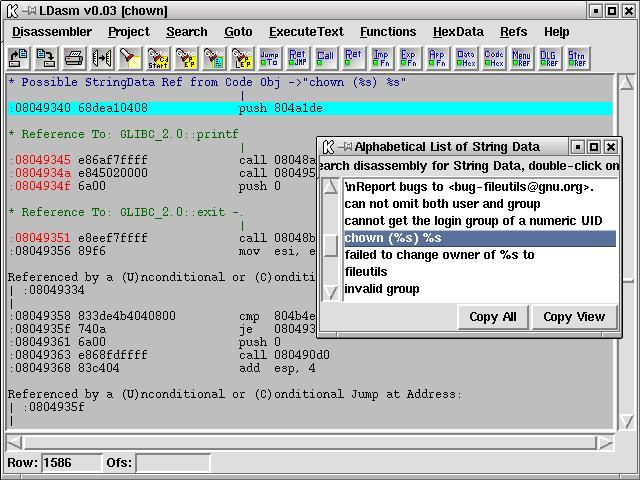The width and height of the screenshot is (640, 480).
Task: Click string list scrollbar up arrow
Action: [x=331, y=187]
